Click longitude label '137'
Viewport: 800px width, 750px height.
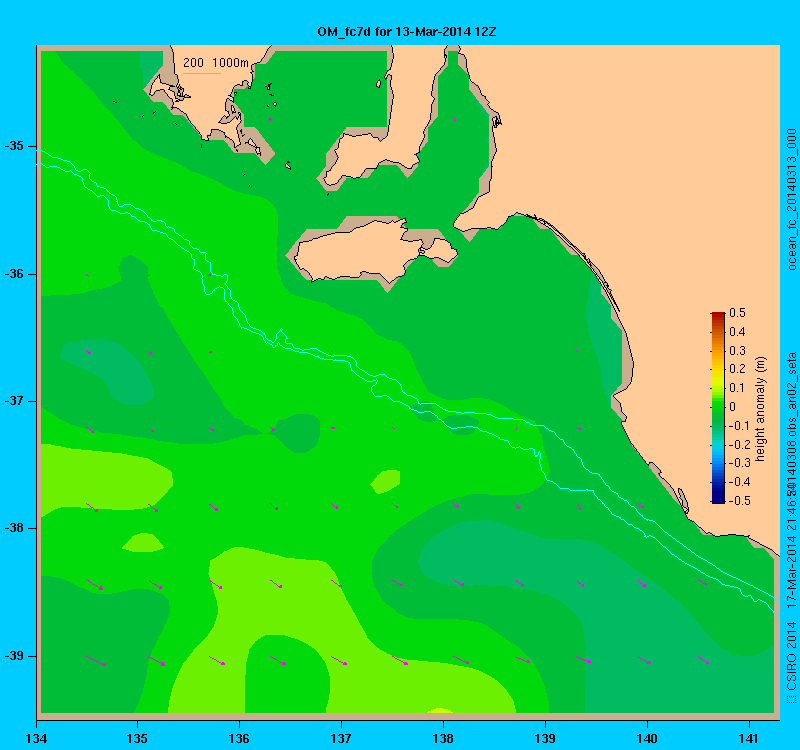click(x=341, y=738)
